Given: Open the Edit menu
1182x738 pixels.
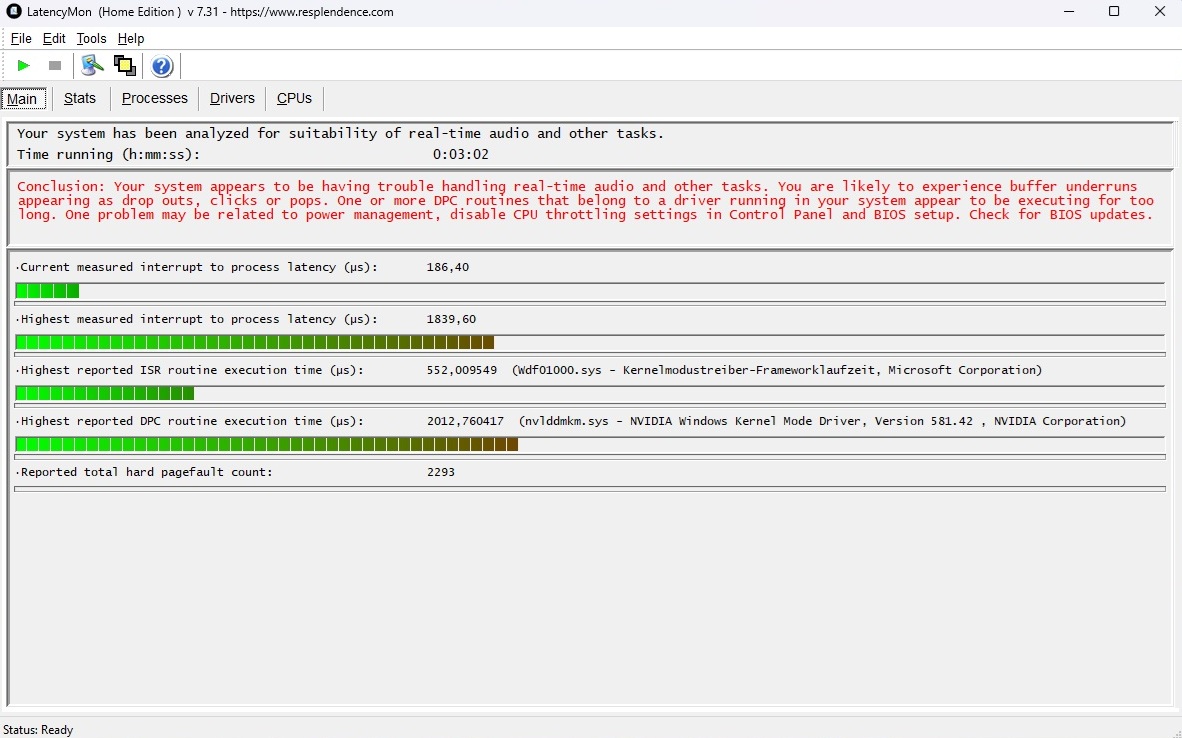Looking at the screenshot, I should tap(54, 38).
